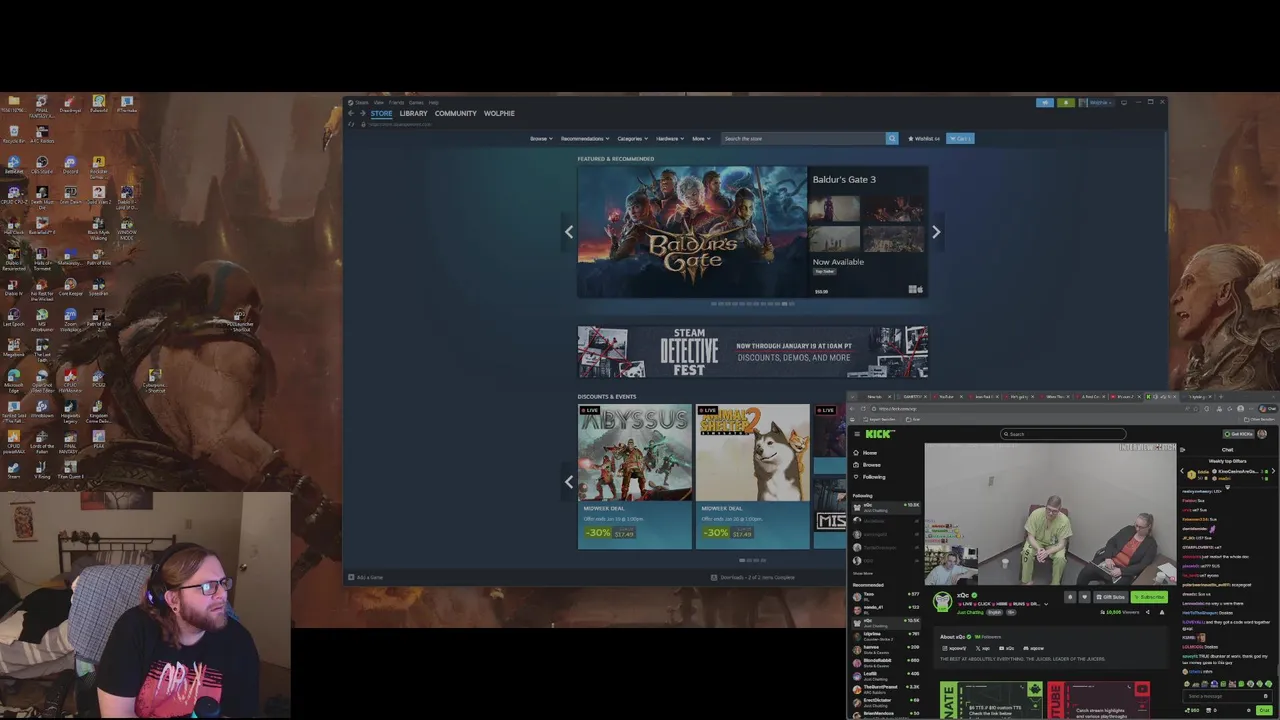1280x720 pixels.
Task: Click the KICK logo
Action: tap(879, 434)
